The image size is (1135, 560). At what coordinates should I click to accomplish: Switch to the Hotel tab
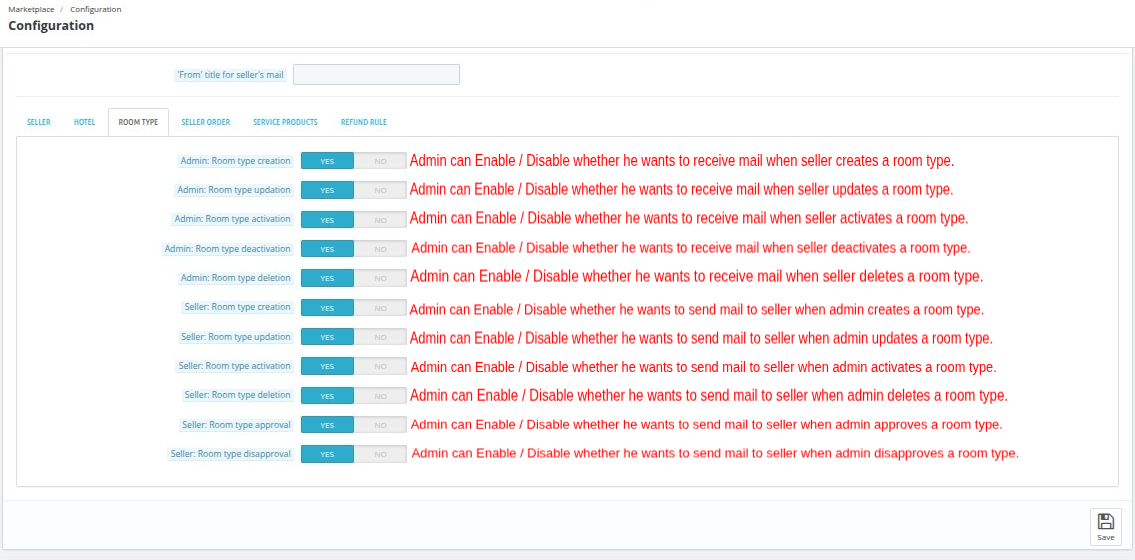[x=85, y=122]
